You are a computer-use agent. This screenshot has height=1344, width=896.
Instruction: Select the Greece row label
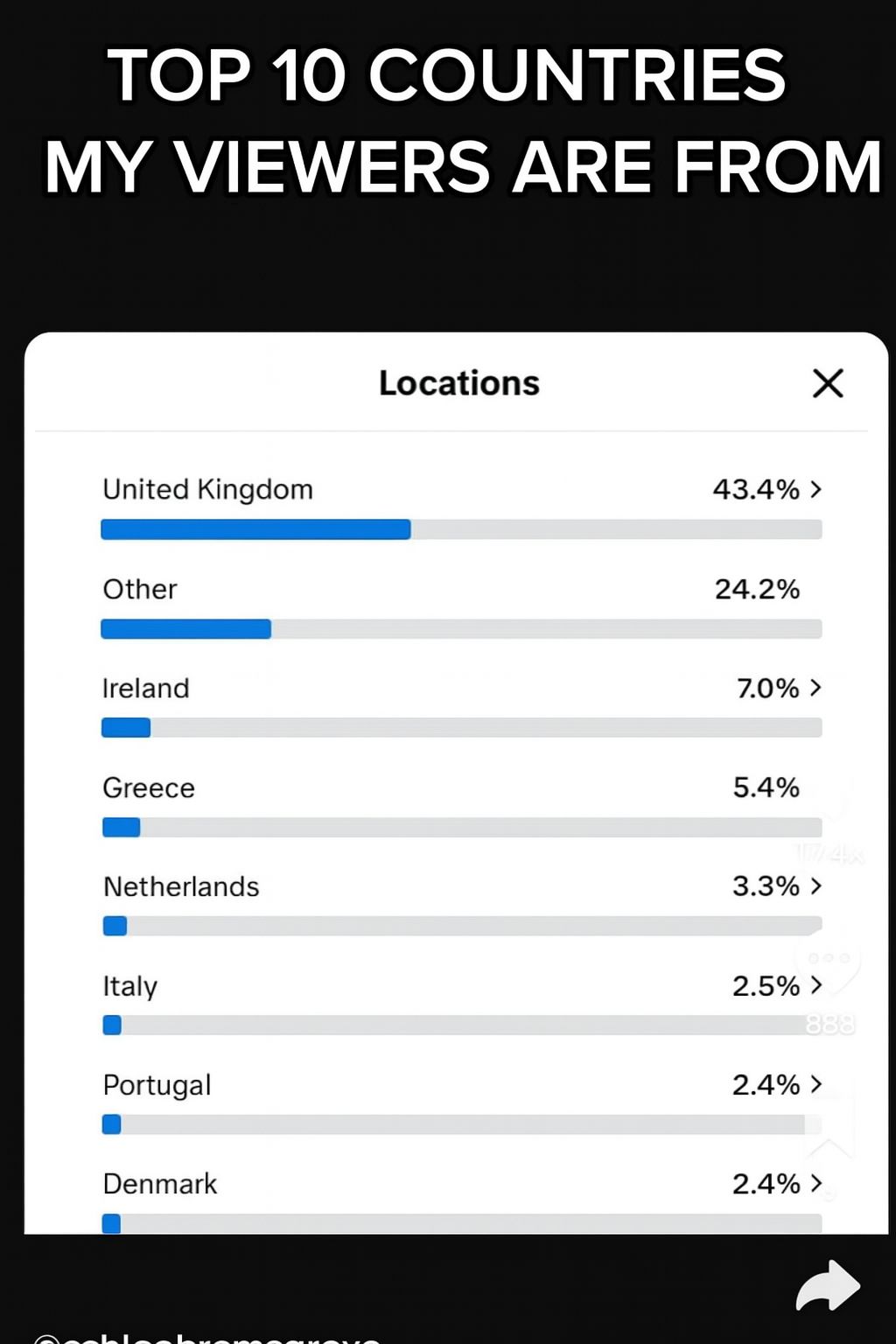click(x=149, y=787)
